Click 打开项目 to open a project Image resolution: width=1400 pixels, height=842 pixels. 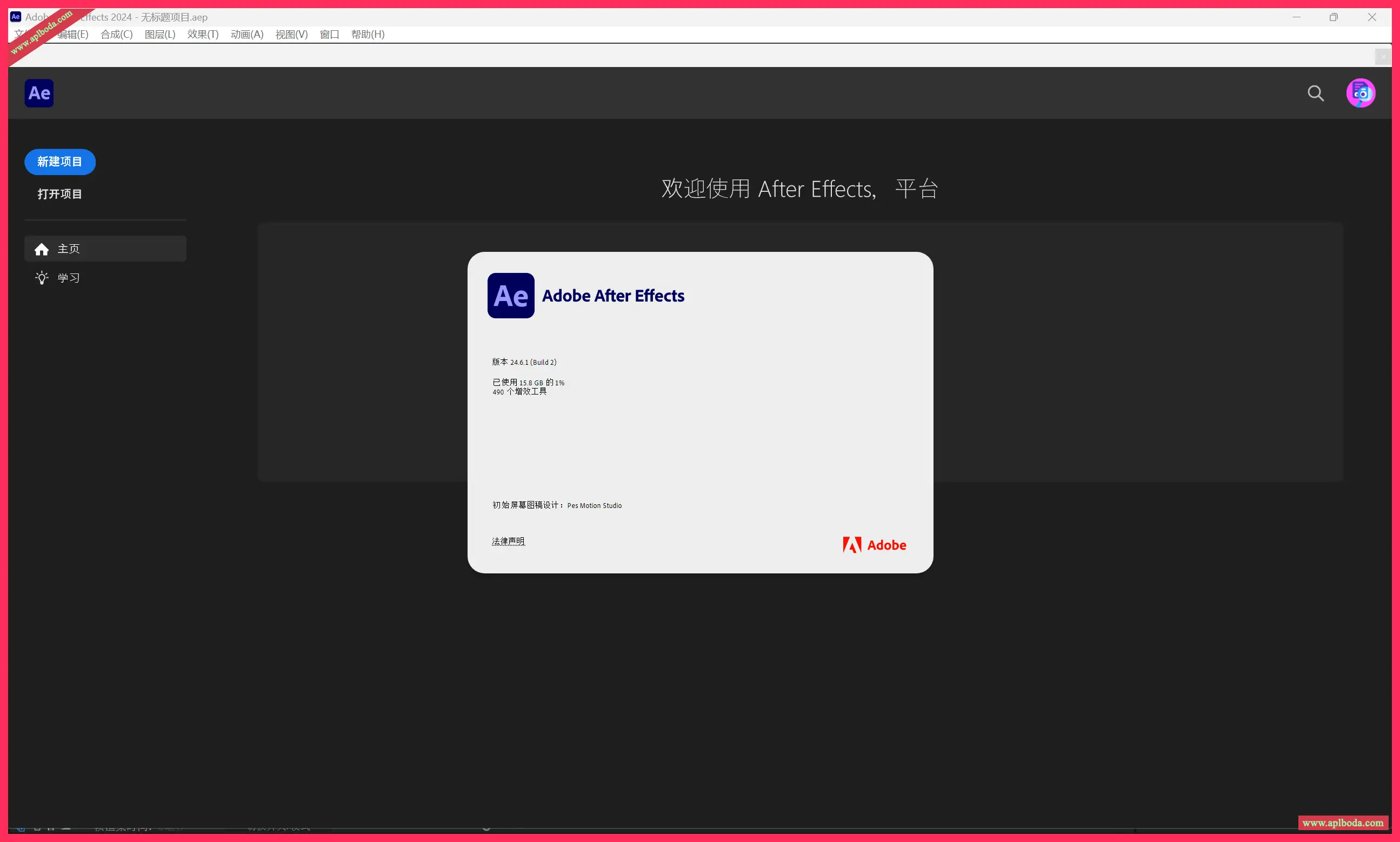pyautogui.click(x=60, y=194)
